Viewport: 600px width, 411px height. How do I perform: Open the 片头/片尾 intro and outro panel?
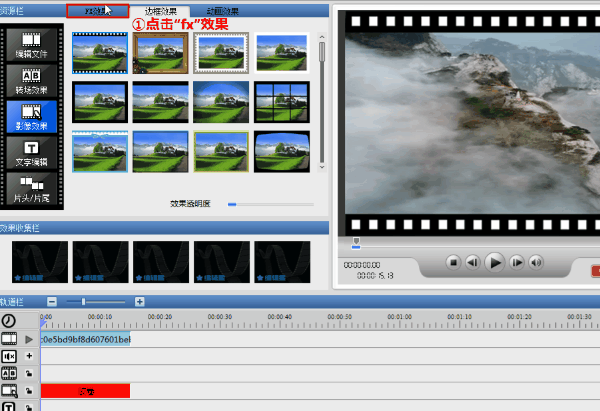pos(32,189)
